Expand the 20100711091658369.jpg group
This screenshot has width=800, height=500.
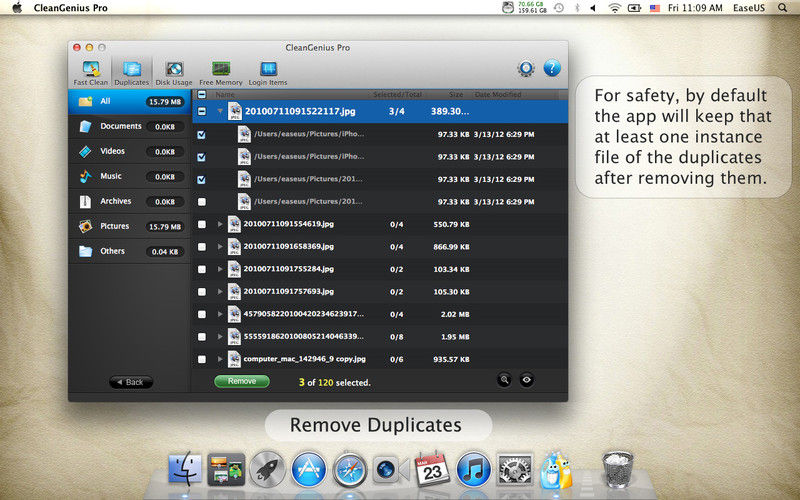tap(220, 246)
